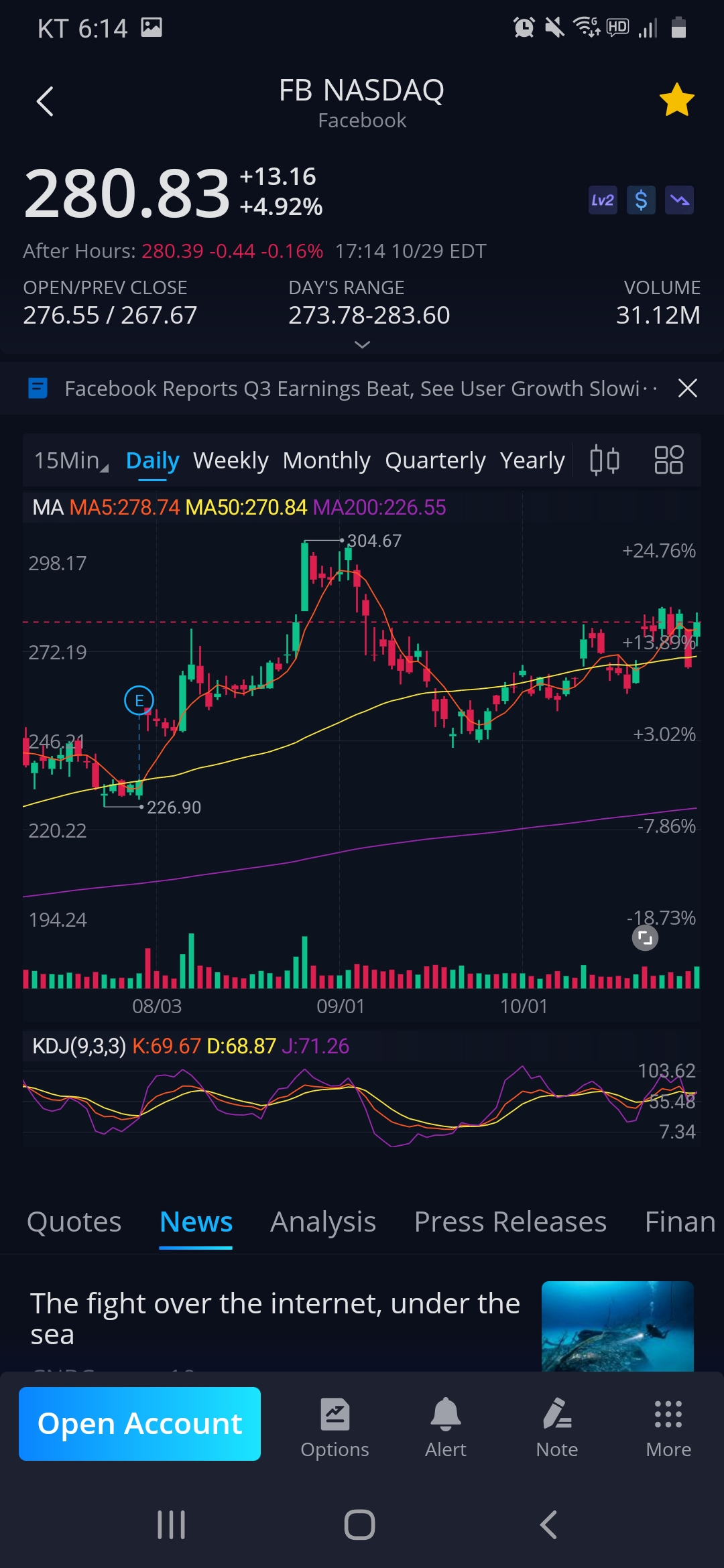724x1568 pixels.
Task: Select the Monthly chart period
Action: (x=326, y=461)
